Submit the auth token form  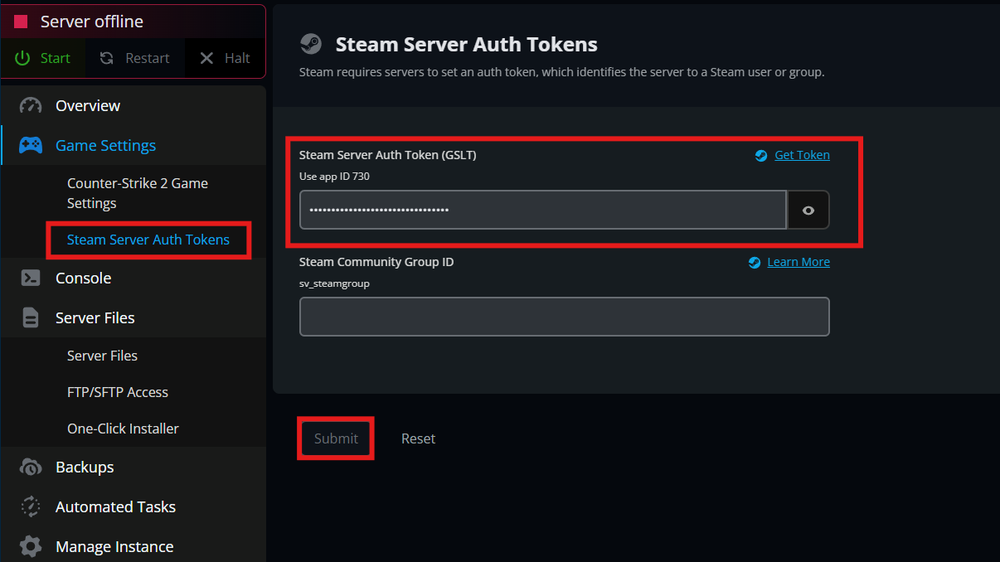[335, 438]
